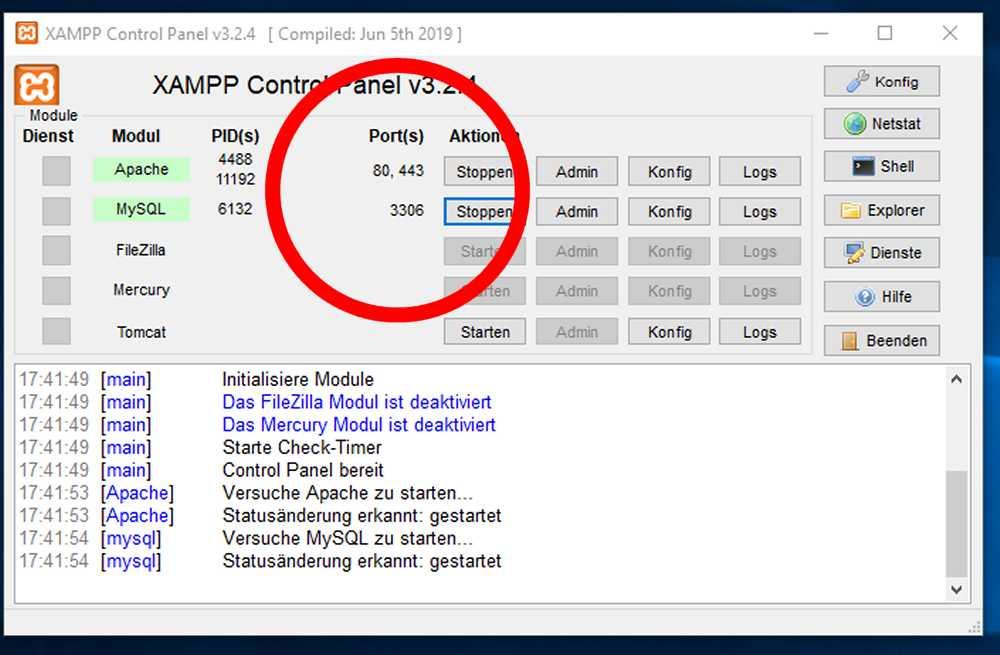This screenshot has width=1000, height=655.
Task: Open Konfig via the wrench icon button
Action: pyautogui.click(x=881, y=82)
